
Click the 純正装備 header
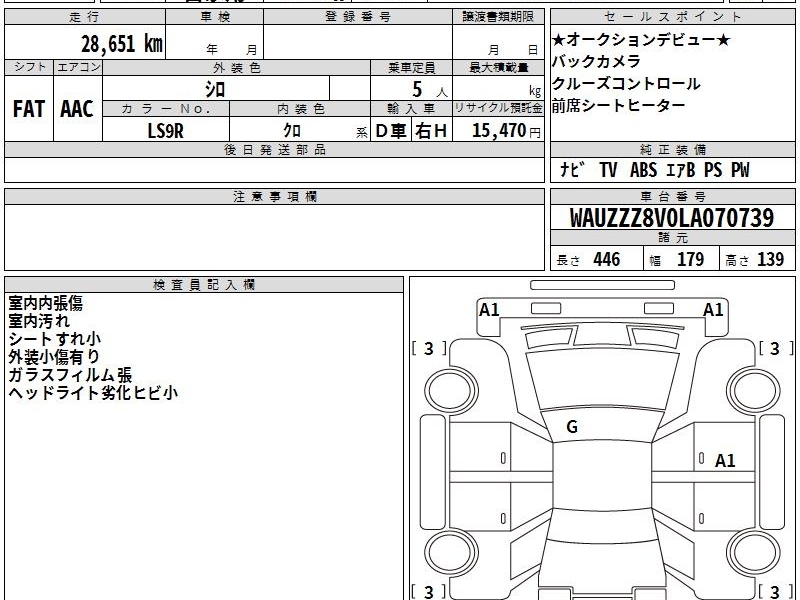click(x=672, y=149)
